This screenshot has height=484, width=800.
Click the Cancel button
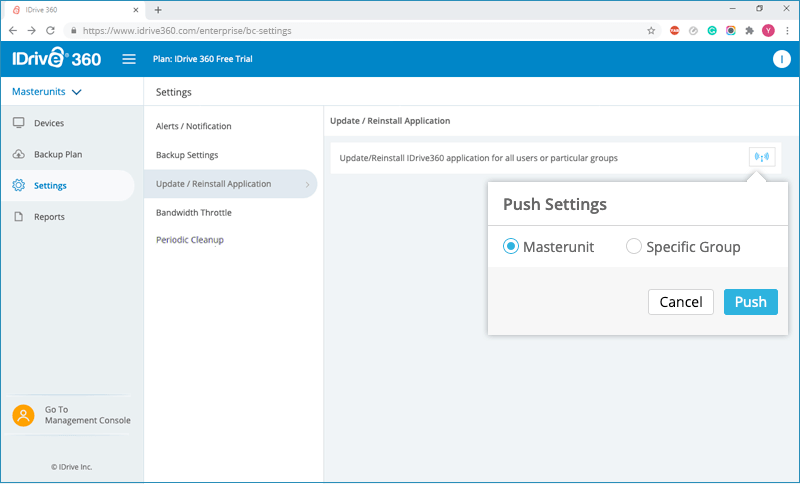coord(681,302)
